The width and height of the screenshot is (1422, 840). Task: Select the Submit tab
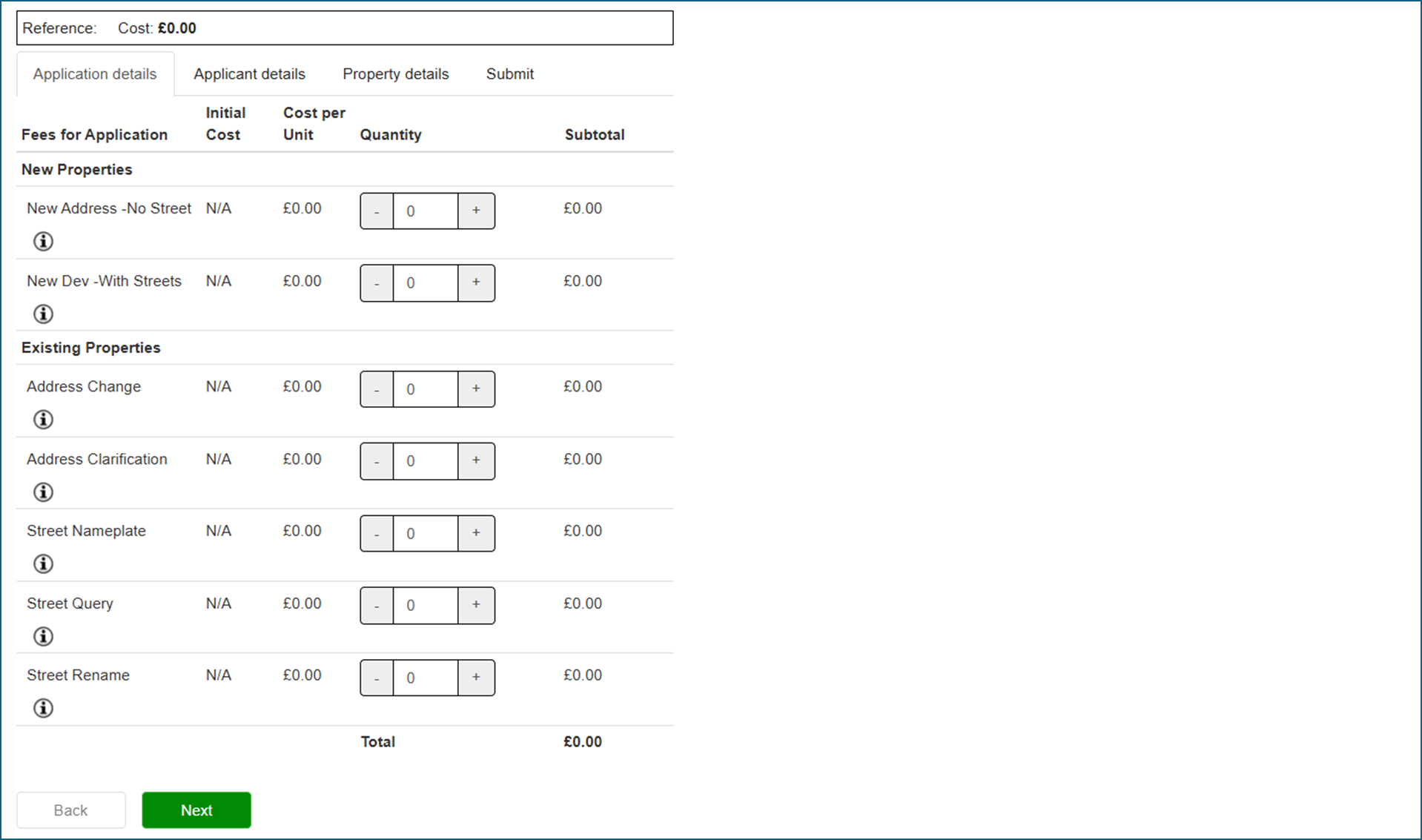510,74
